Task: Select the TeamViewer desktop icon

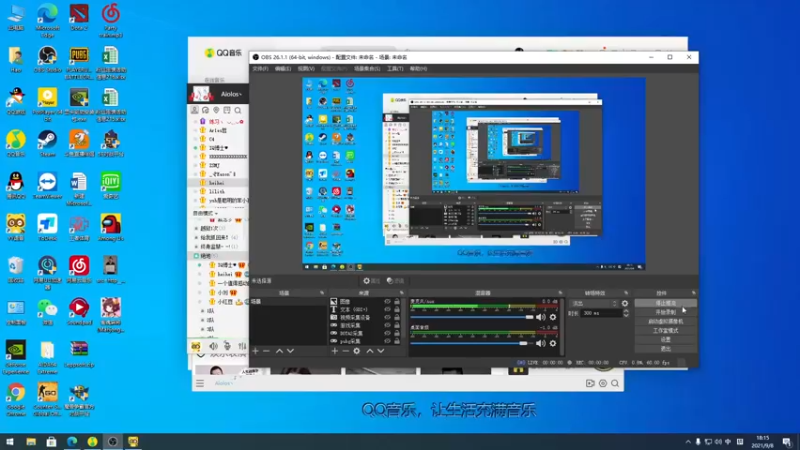Action: pyautogui.click(x=47, y=186)
